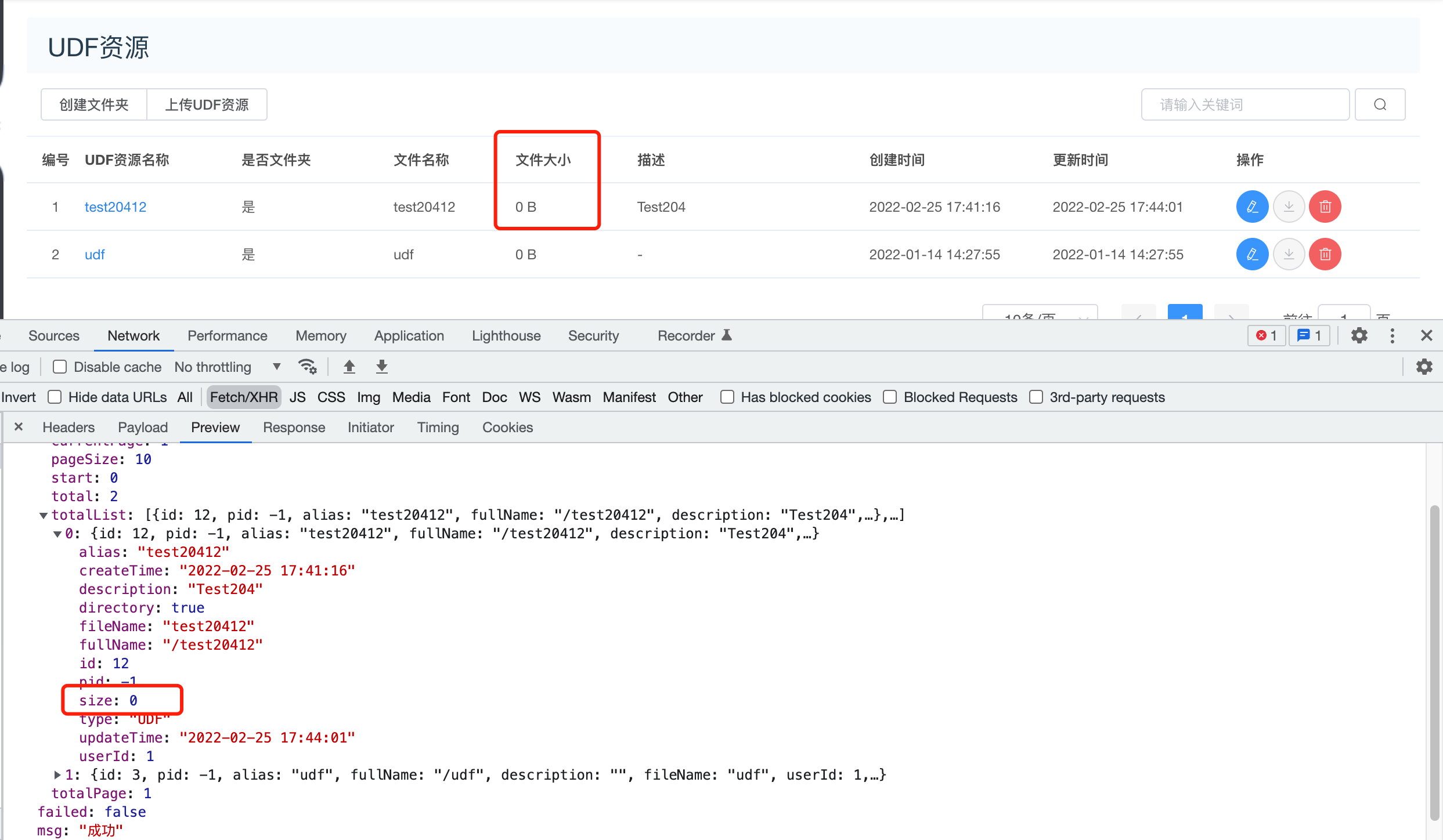Click the delete icon for test20412

pyautogui.click(x=1325, y=207)
